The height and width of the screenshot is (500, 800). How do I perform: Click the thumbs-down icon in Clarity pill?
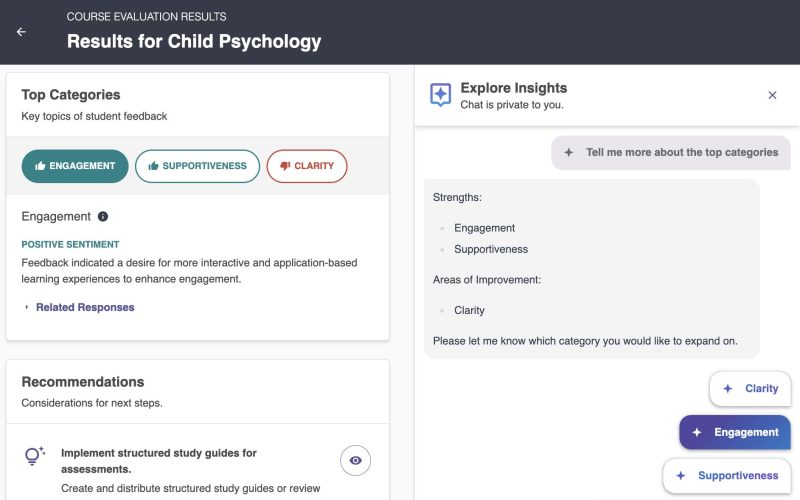(285, 166)
